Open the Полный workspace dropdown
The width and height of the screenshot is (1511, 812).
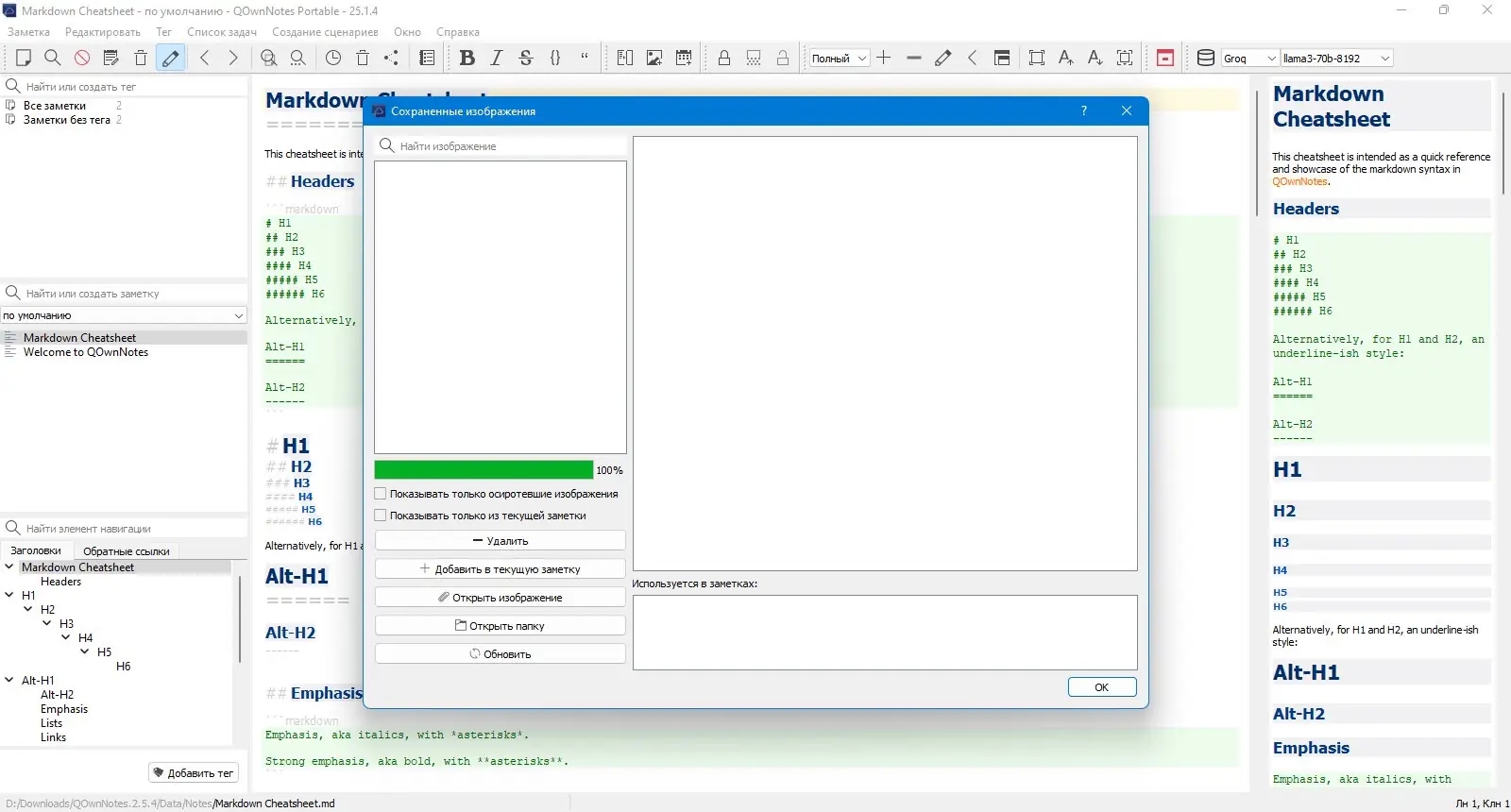tap(840, 58)
